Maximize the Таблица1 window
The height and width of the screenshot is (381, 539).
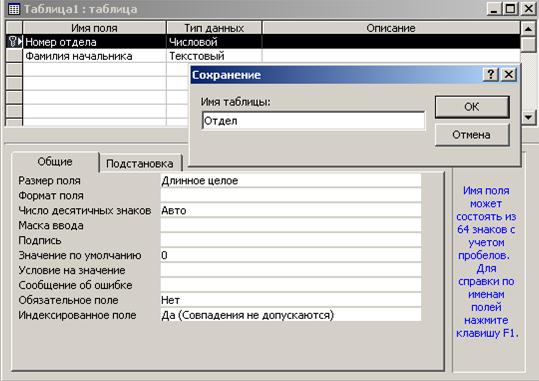511,9
